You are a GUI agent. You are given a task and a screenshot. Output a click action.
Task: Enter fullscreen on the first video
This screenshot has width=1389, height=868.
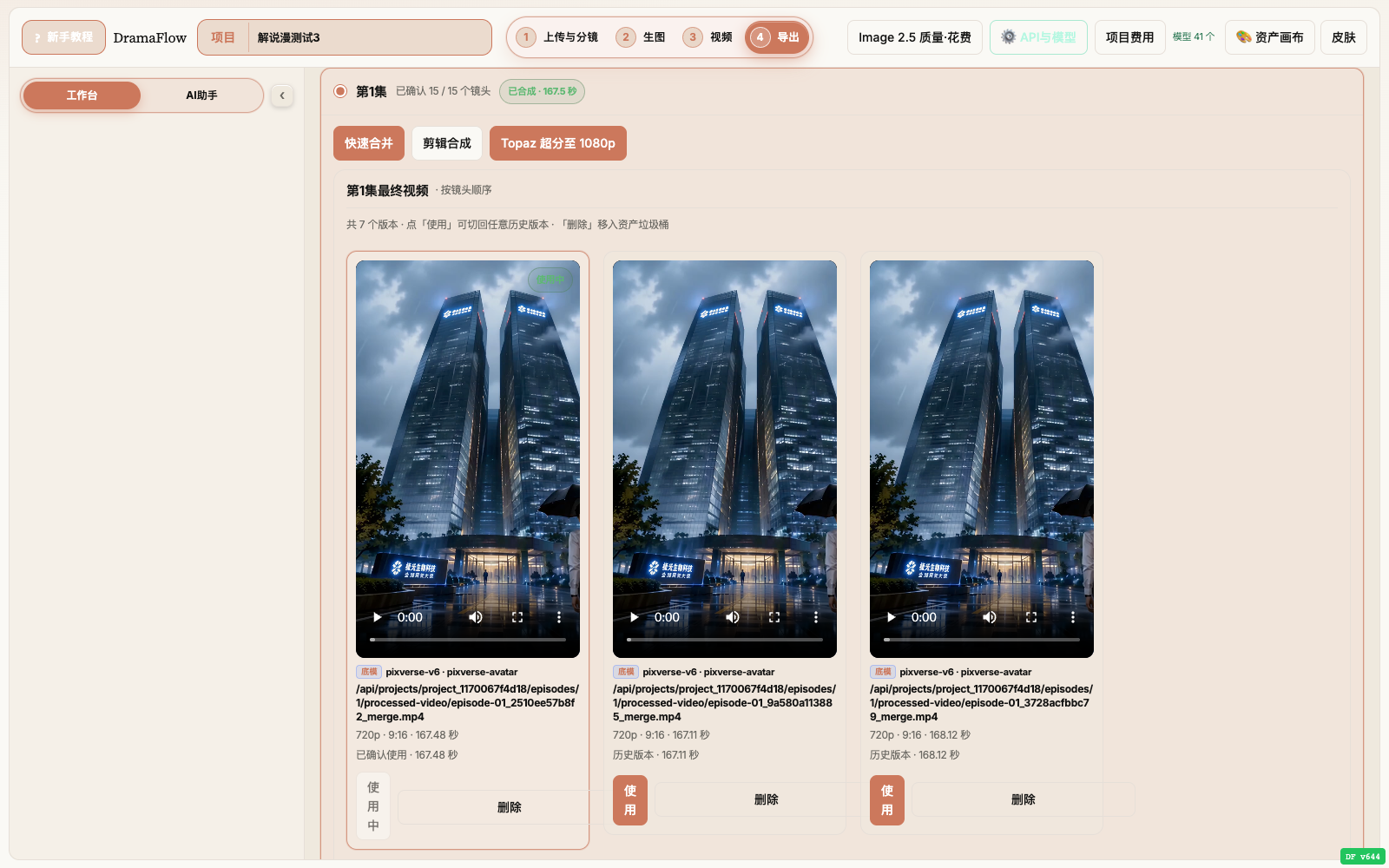tap(517, 617)
